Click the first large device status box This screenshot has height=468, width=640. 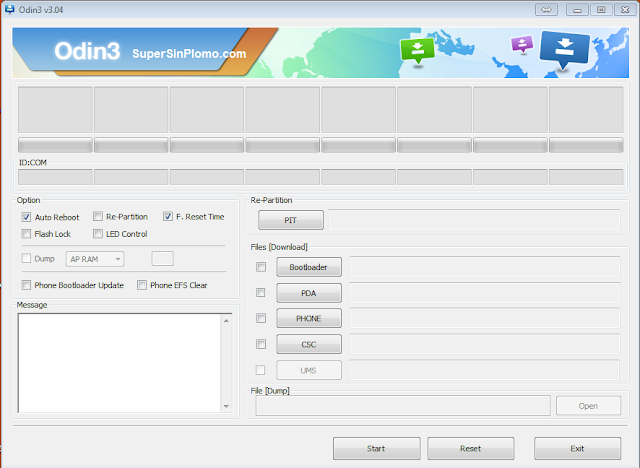[55, 109]
